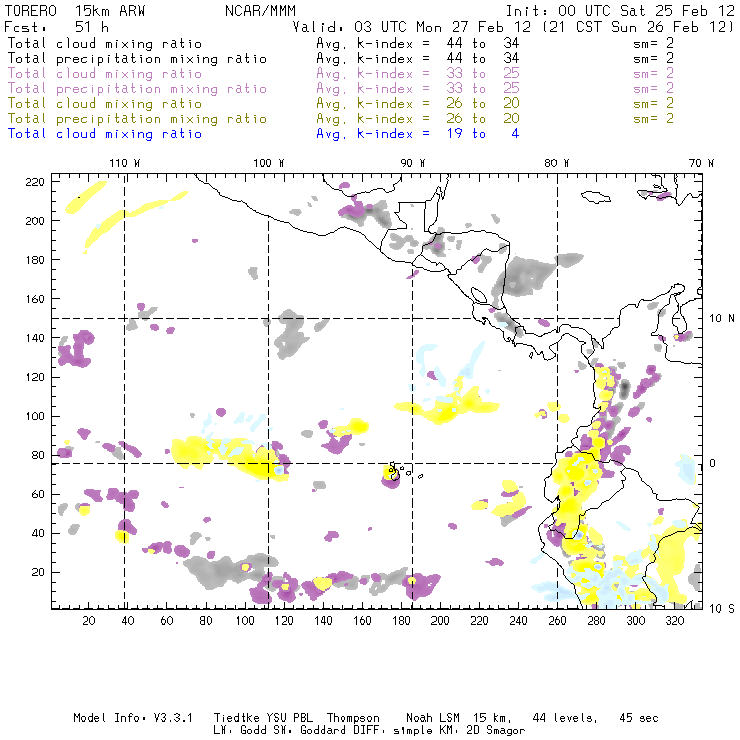Click the '45 sec' time step text

tap(639, 718)
